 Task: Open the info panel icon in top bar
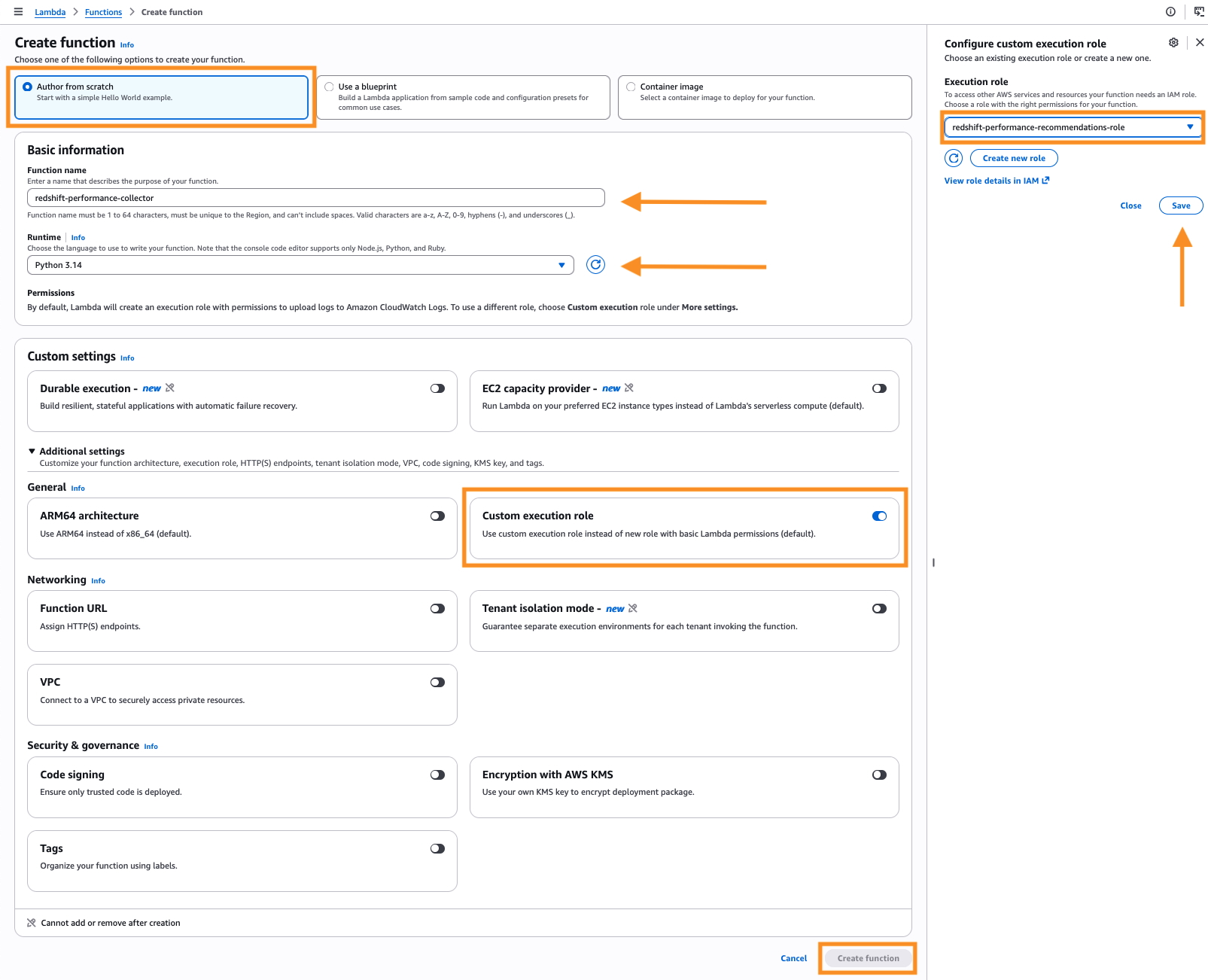[x=1170, y=11]
